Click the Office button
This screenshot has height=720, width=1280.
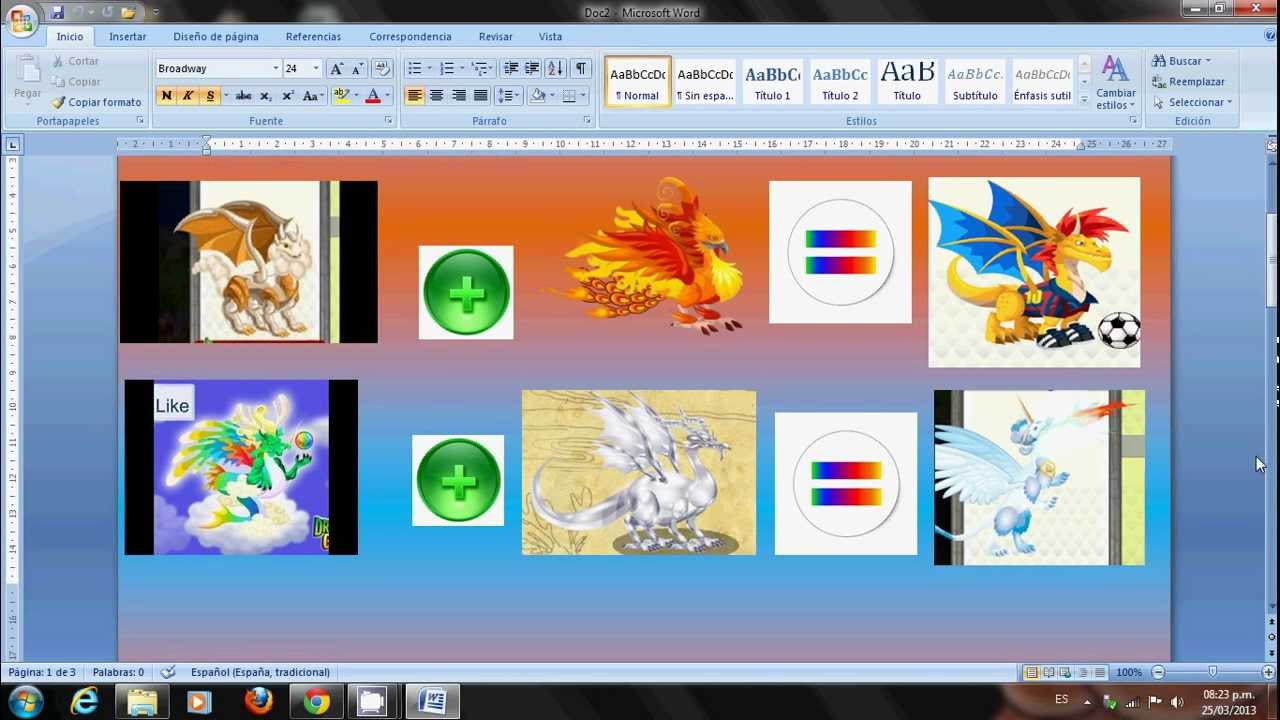21,19
